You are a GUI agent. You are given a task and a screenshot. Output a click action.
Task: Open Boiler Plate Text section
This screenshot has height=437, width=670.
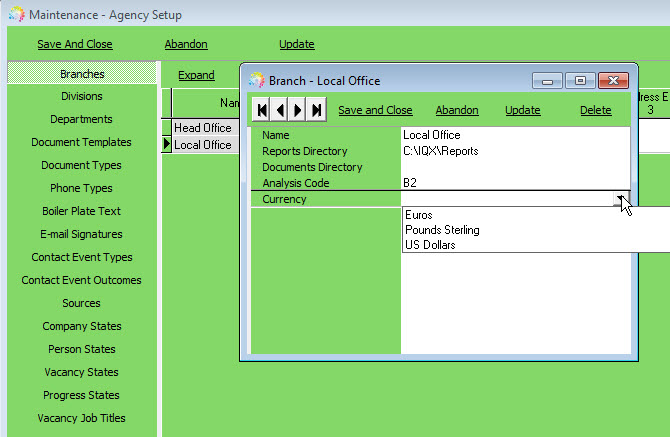(81, 211)
